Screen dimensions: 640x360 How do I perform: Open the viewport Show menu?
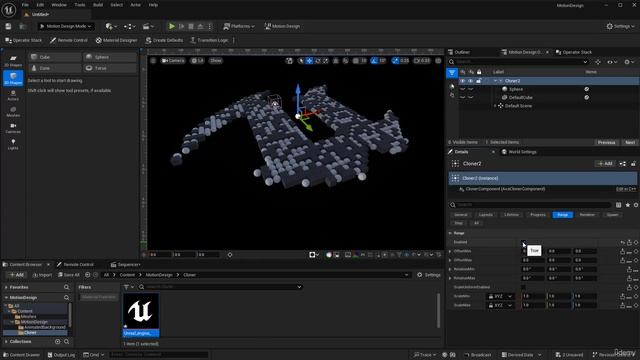[216, 60]
